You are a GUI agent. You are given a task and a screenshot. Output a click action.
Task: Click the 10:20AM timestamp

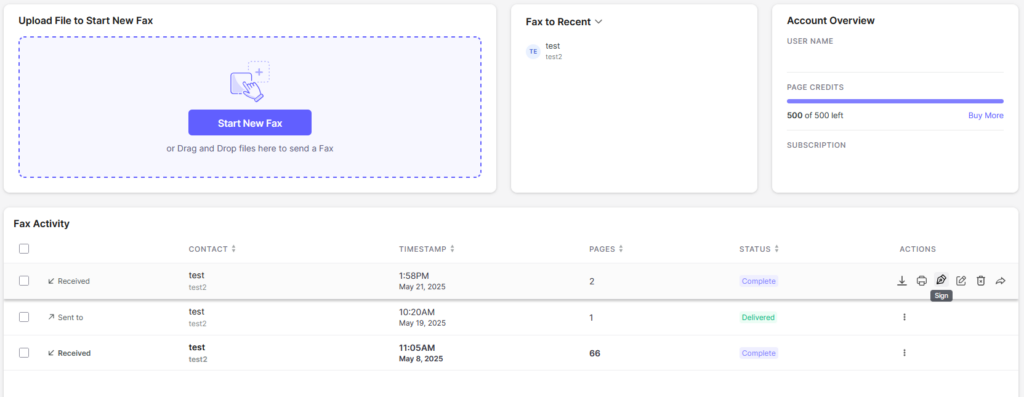(x=417, y=311)
